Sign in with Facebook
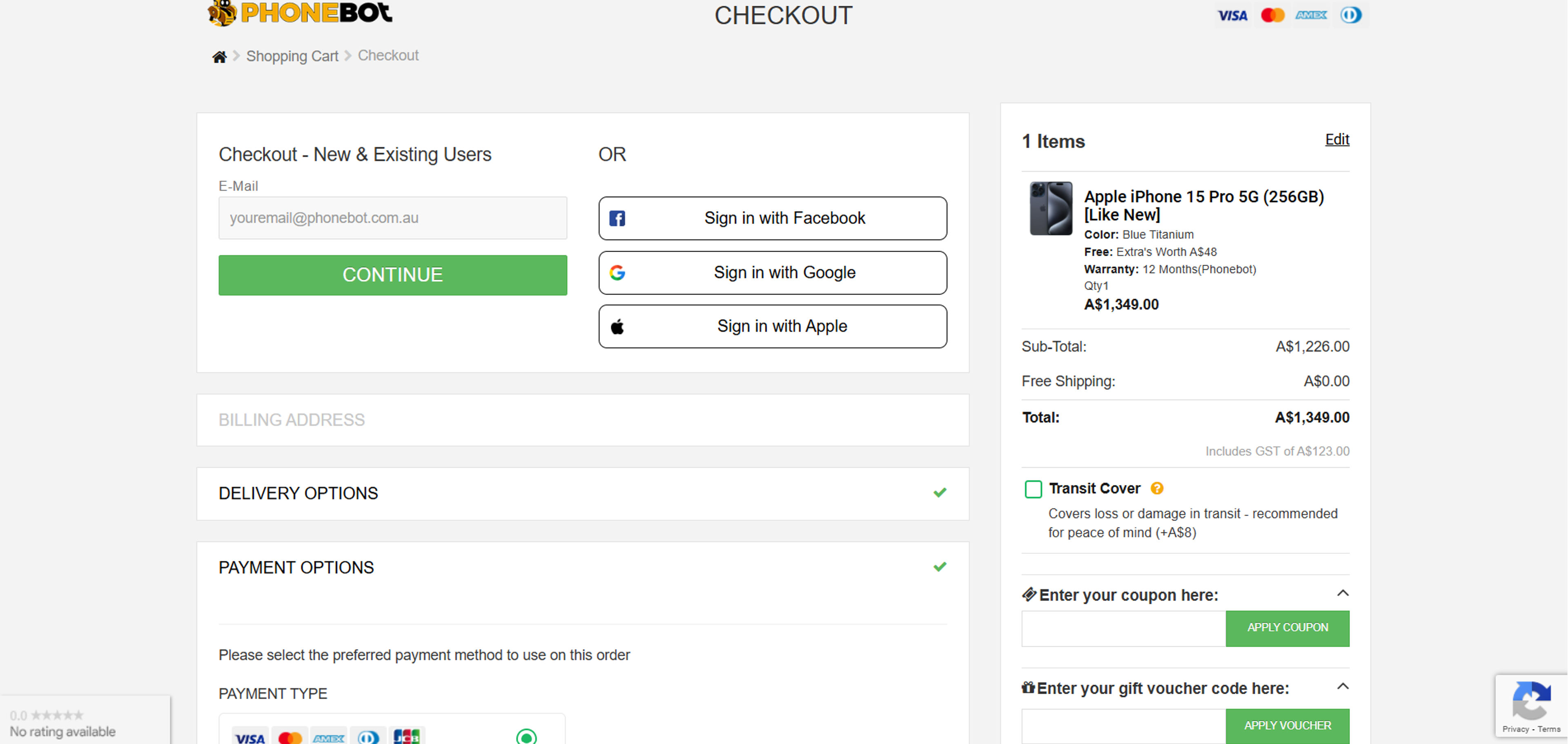 (773, 218)
